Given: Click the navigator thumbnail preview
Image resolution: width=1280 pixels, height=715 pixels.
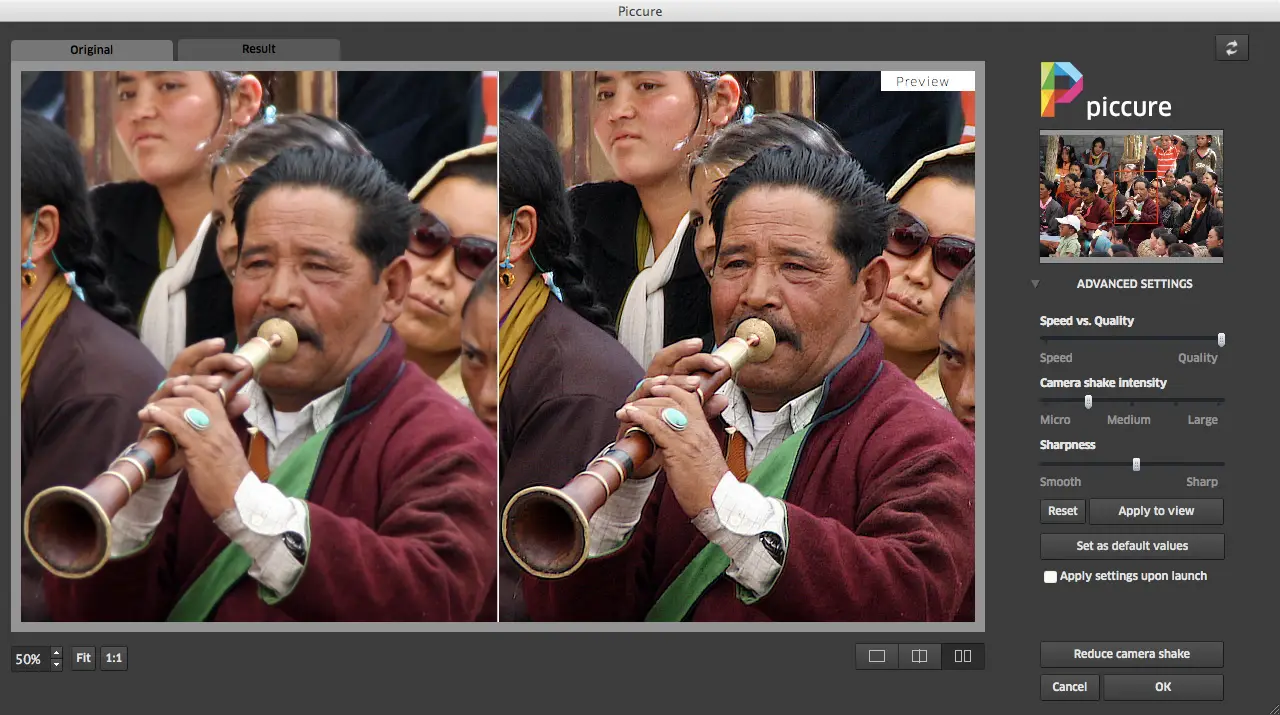Looking at the screenshot, I should click(1131, 195).
